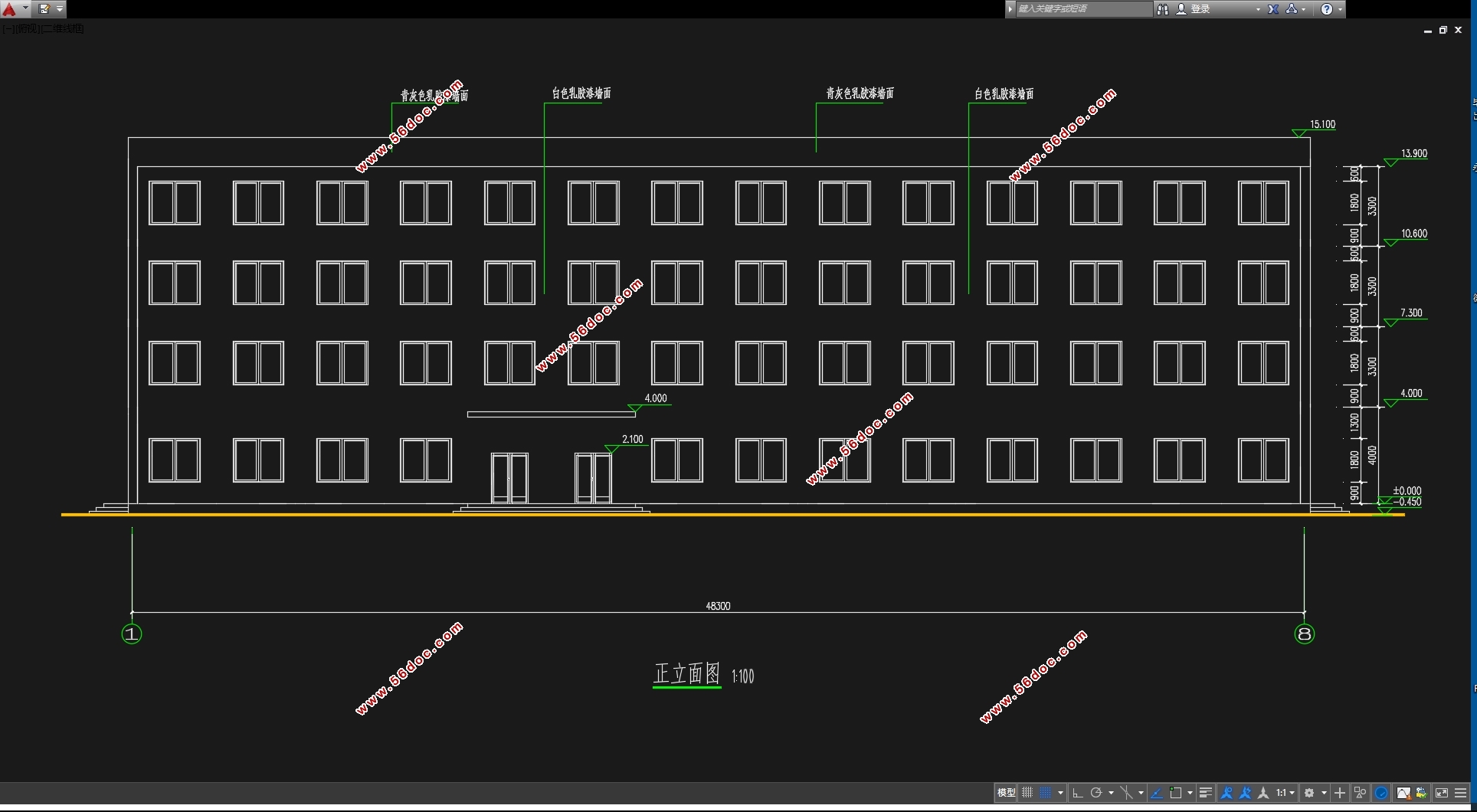The width and height of the screenshot is (1477, 812).
Task: Open the status bar customization menu icon
Action: 1461,793
